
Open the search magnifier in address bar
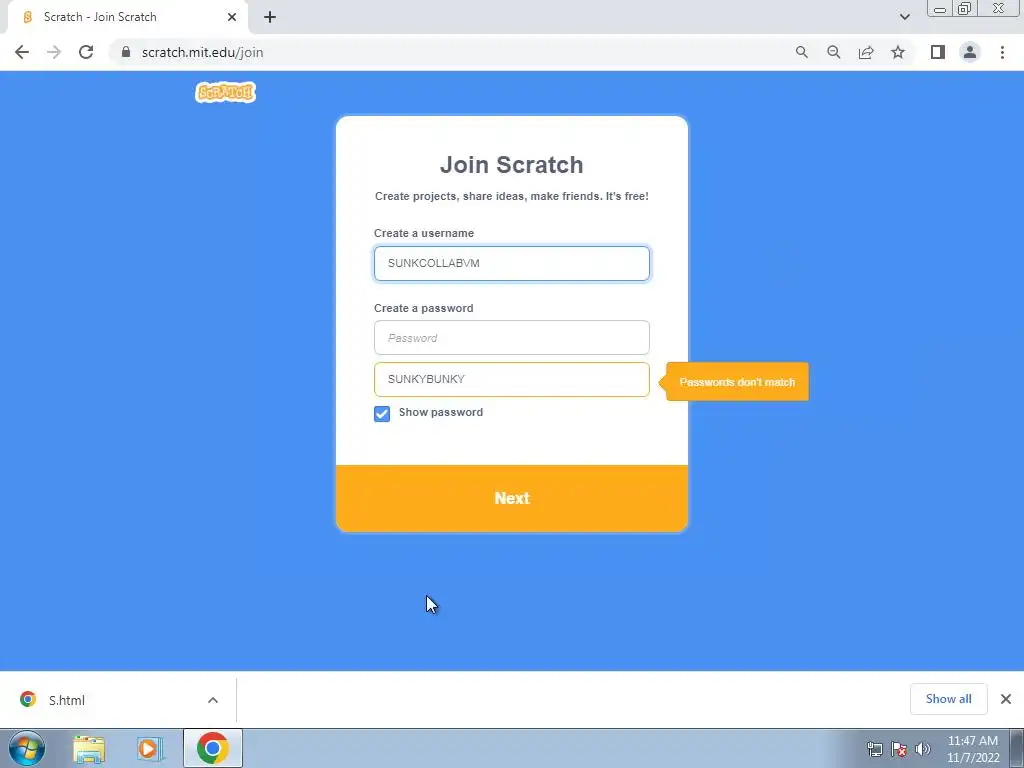801,52
